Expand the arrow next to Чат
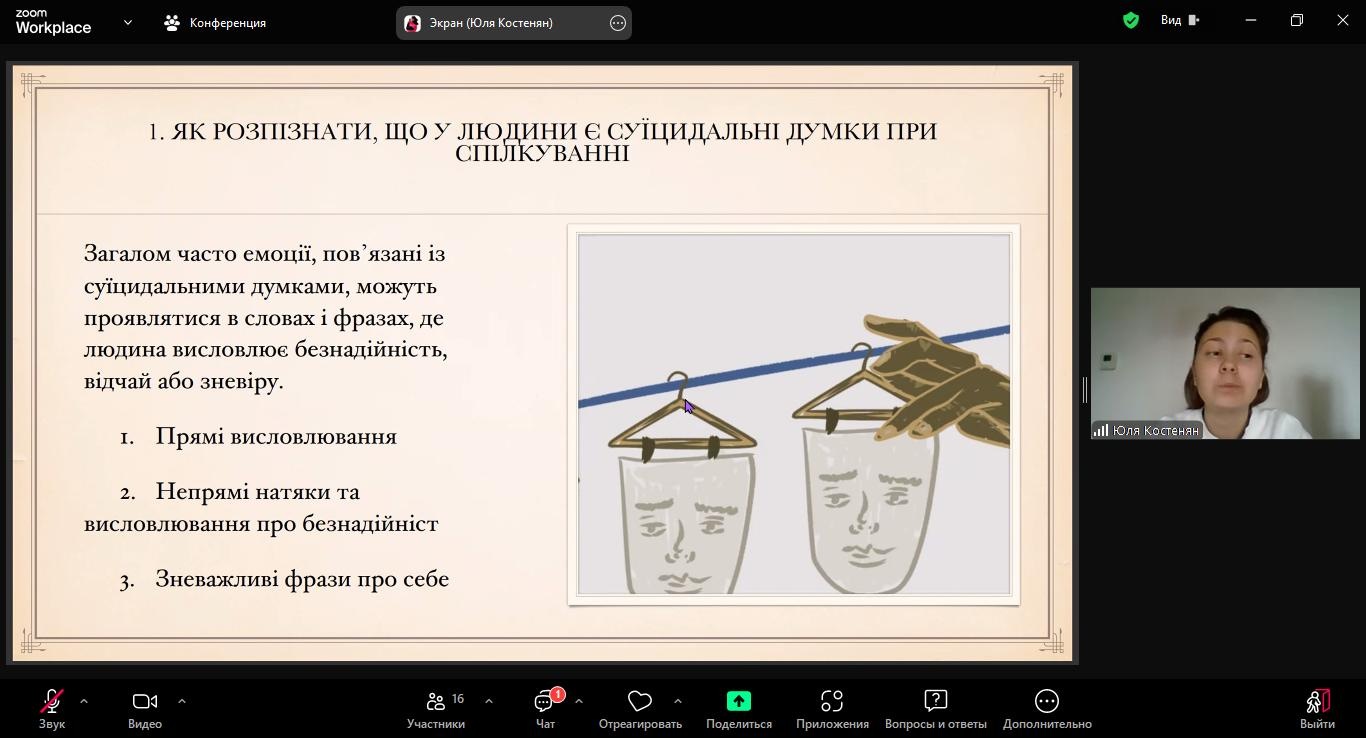This screenshot has height=738, width=1366. coord(579,701)
